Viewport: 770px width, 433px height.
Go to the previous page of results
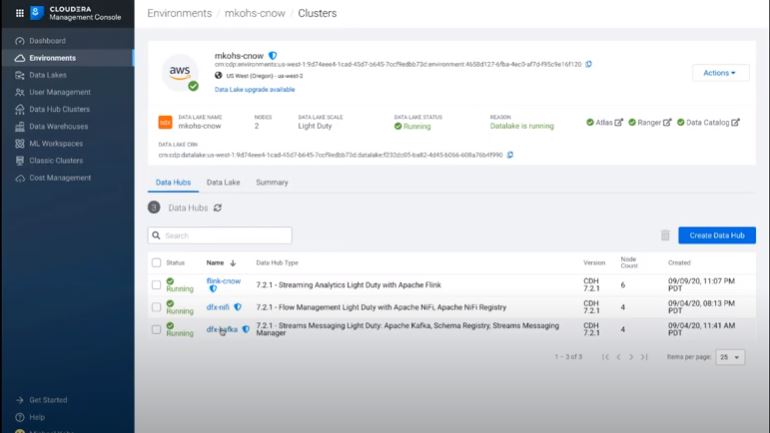[x=619, y=357]
